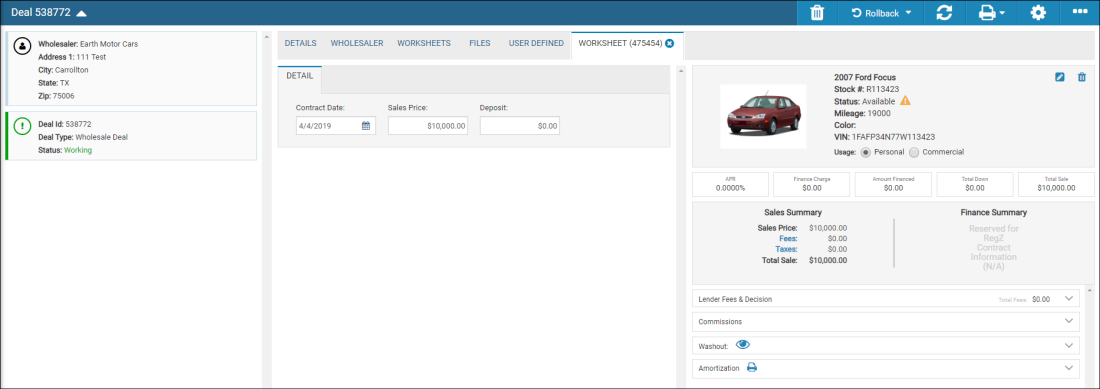Open the User Defined tab

536,43
